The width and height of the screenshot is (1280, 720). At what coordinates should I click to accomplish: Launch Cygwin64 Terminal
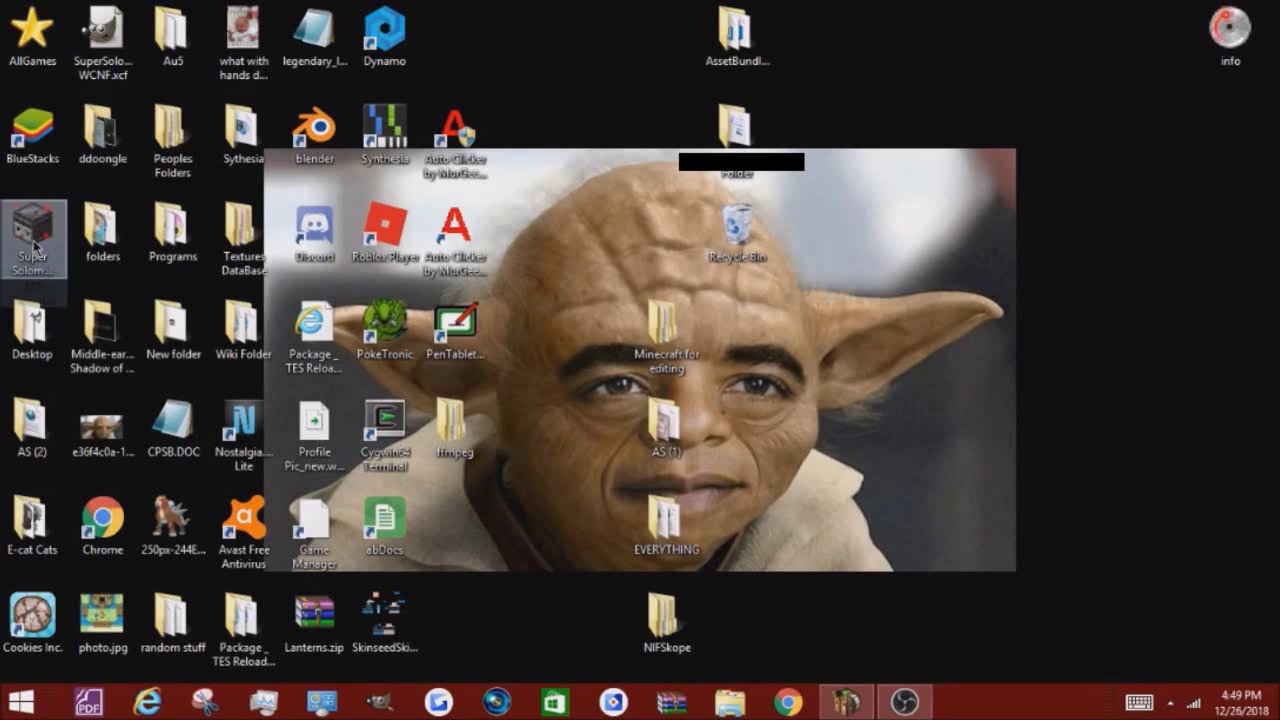[x=384, y=435]
